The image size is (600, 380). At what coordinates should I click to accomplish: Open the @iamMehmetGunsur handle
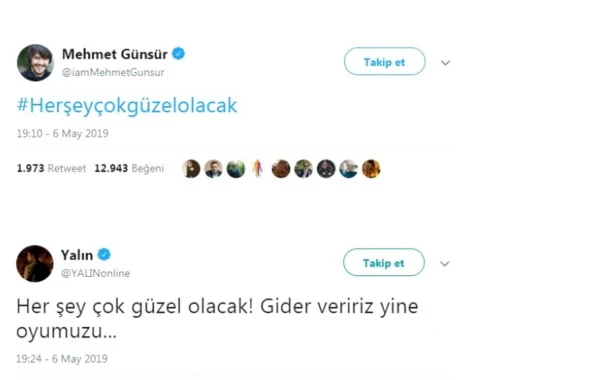click(113, 72)
